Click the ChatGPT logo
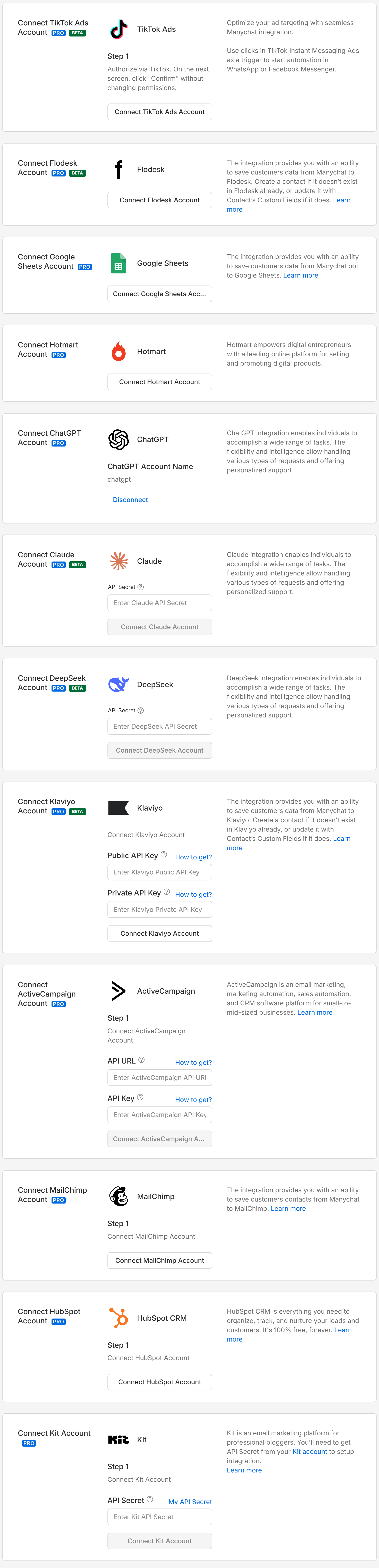This screenshot has height=1568, width=379. pos(118,439)
